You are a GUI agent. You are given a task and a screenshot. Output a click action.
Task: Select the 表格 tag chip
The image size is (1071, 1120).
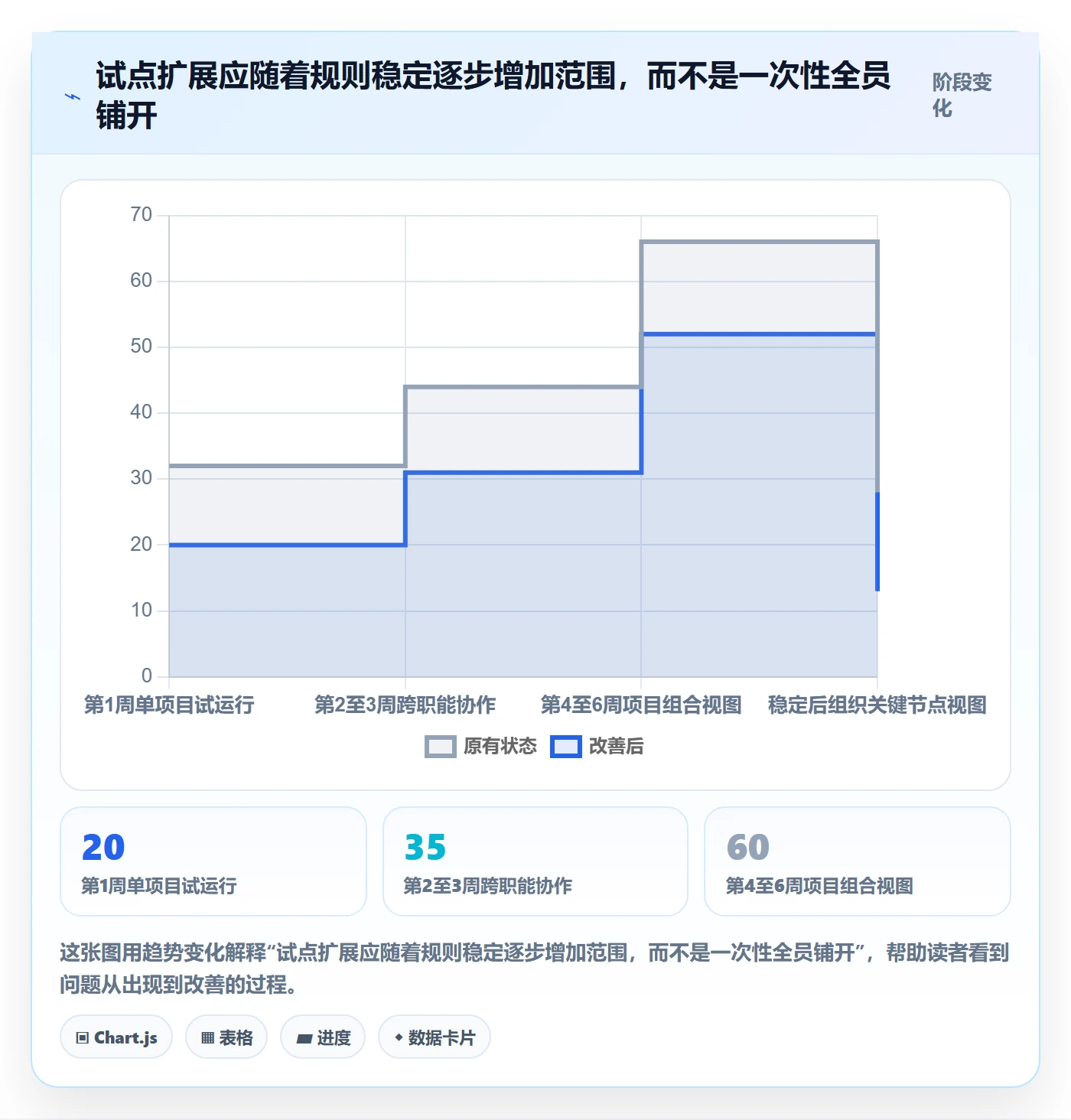point(226,1037)
